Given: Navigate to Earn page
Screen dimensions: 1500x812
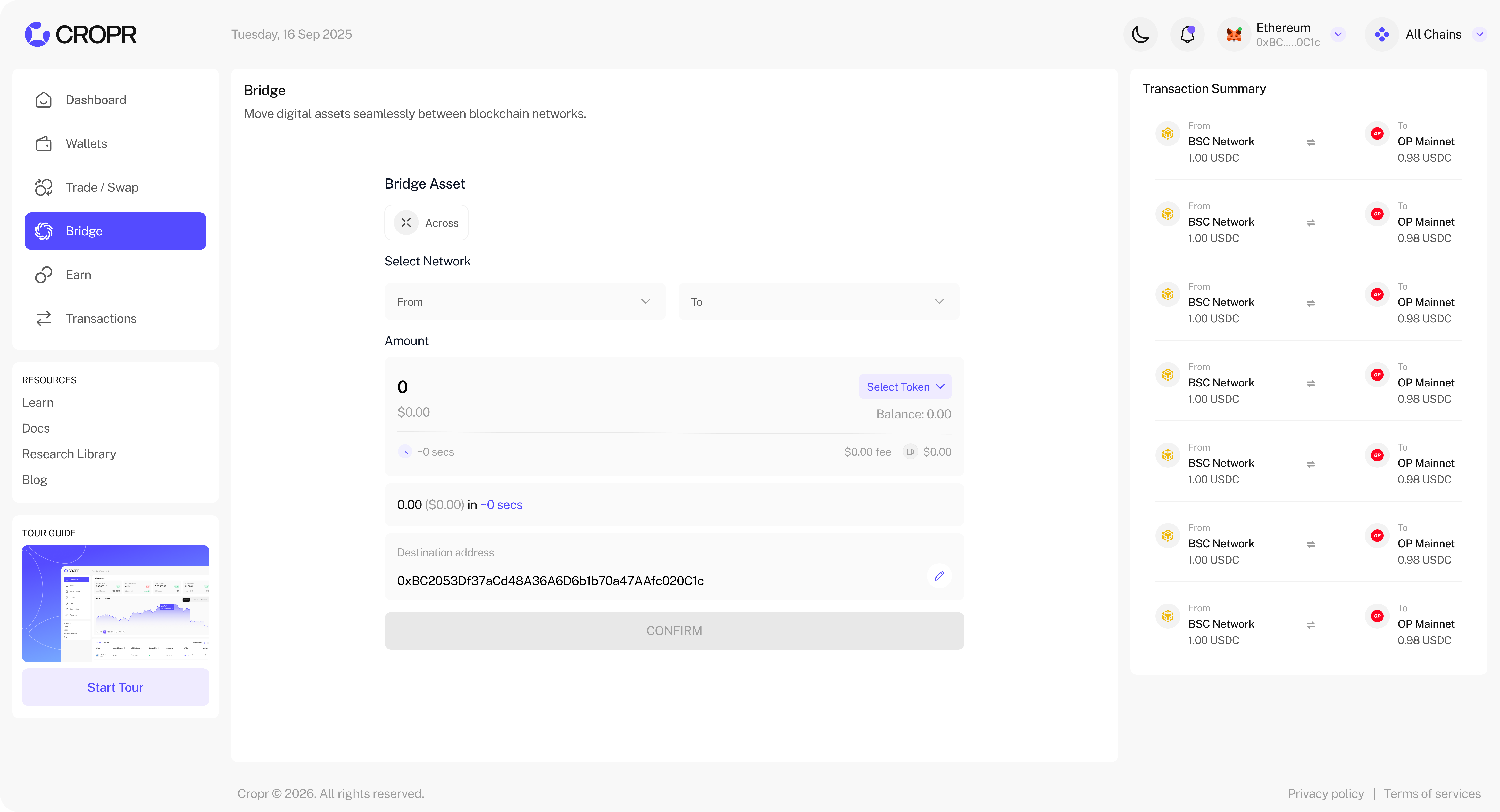Looking at the screenshot, I should point(115,275).
